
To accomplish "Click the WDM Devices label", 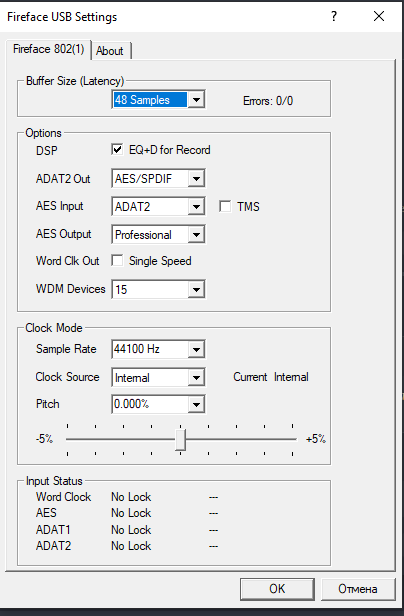I will point(71,289).
